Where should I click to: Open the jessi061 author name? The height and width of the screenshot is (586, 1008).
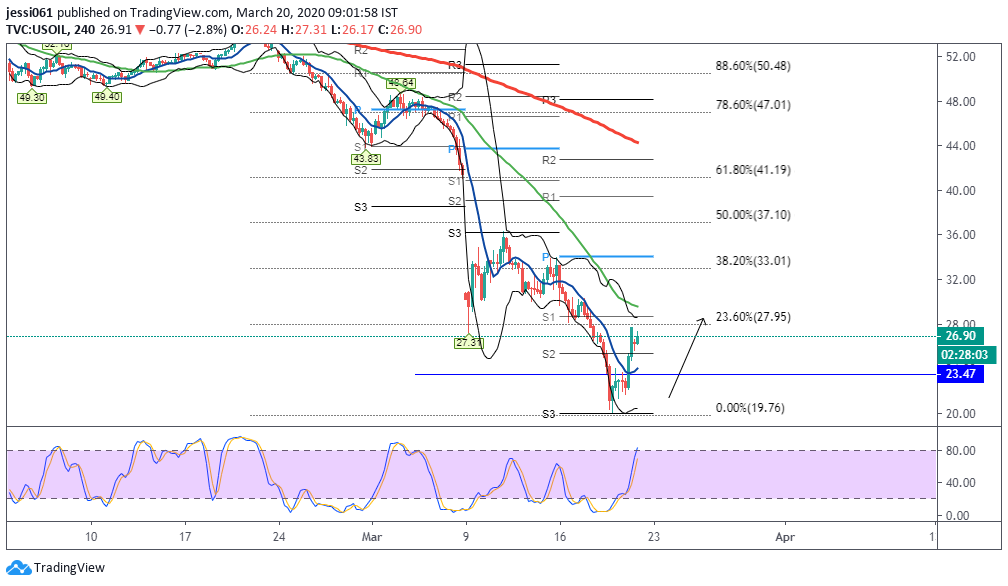click(30, 12)
